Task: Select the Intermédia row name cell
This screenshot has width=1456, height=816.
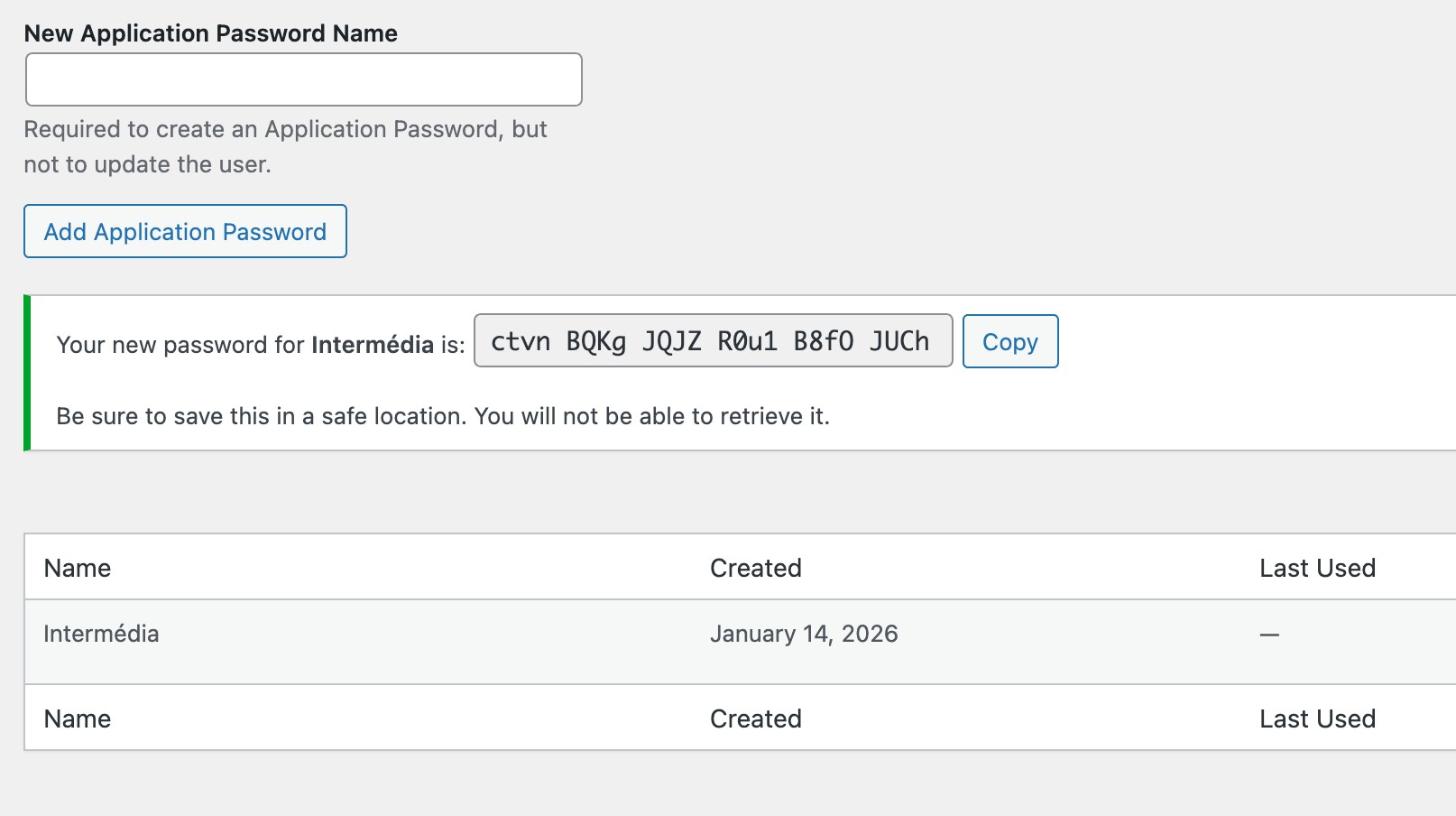Action: tap(101, 634)
